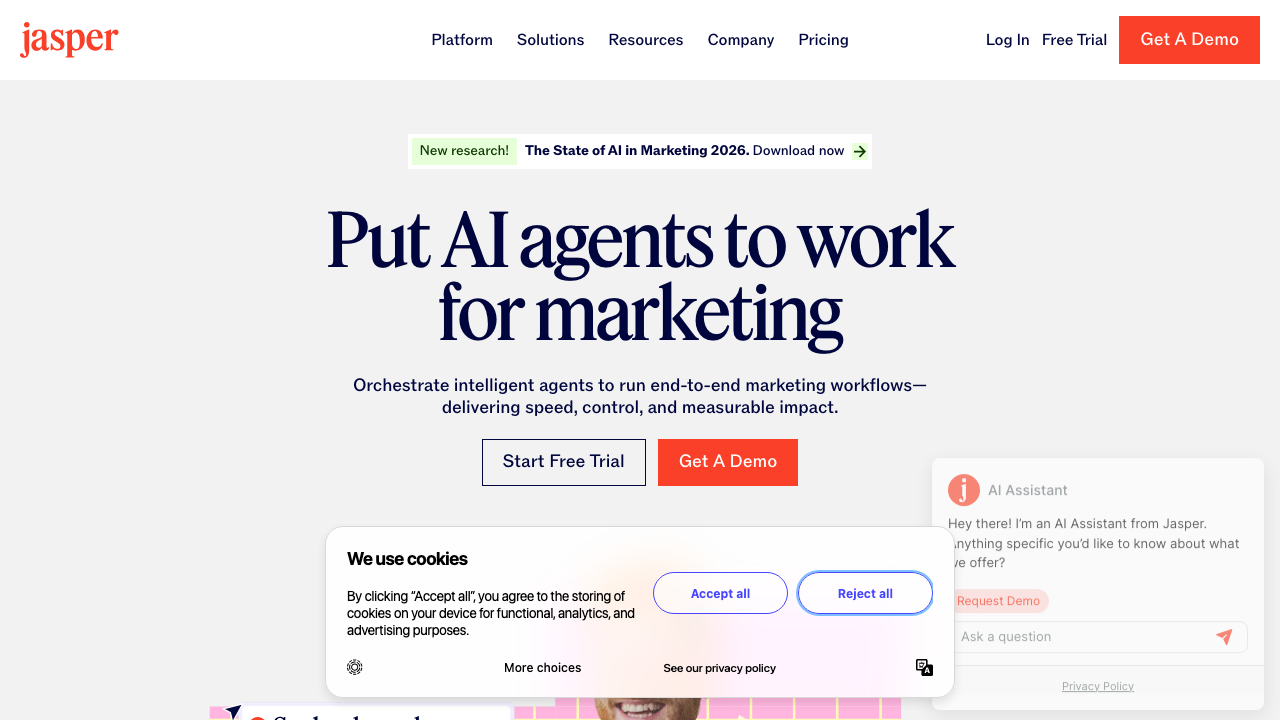Click the send paper-plane icon in chat
Viewport: 1280px width, 720px height.
click(x=1224, y=637)
